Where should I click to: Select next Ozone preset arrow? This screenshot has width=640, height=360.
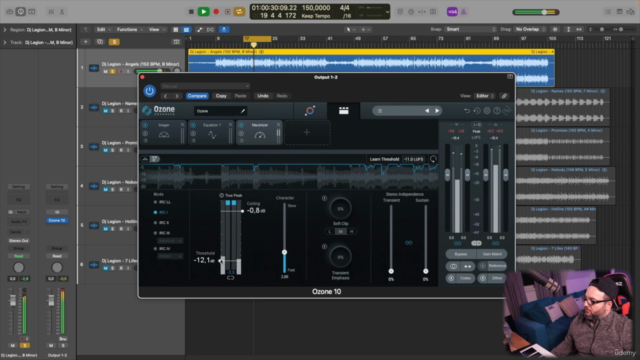(437, 111)
